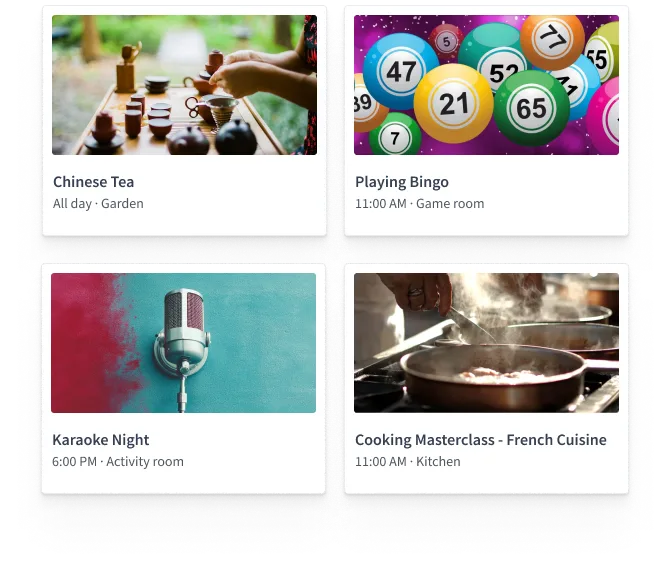The image size is (670, 571).
Task: Click the Playing Bingo title
Action: pos(402,182)
